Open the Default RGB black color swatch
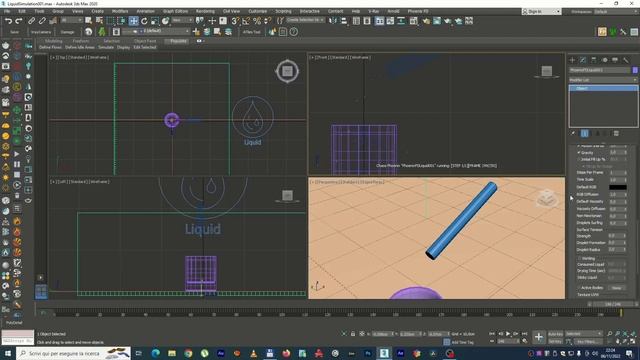This screenshot has height=360, width=640. click(618, 187)
